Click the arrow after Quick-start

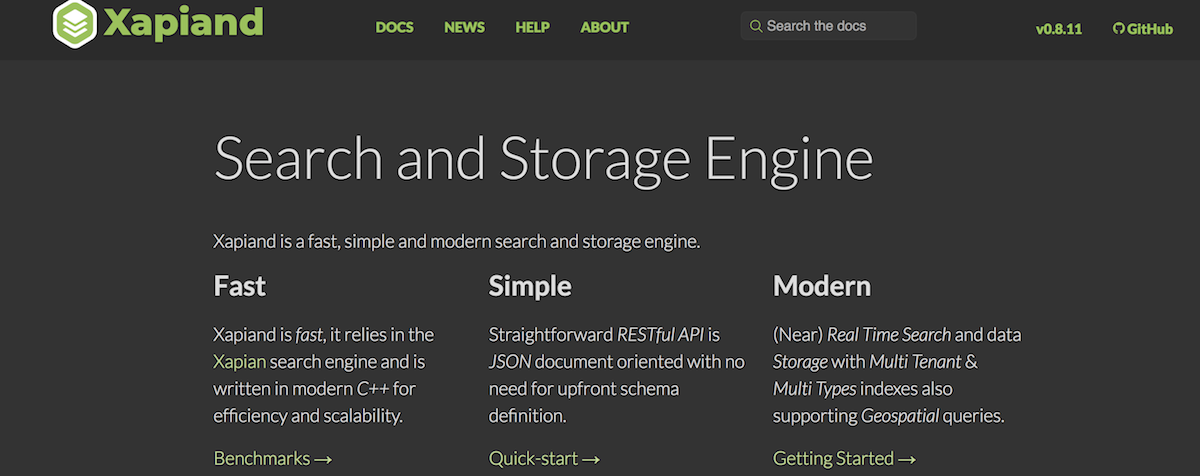tap(591, 459)
